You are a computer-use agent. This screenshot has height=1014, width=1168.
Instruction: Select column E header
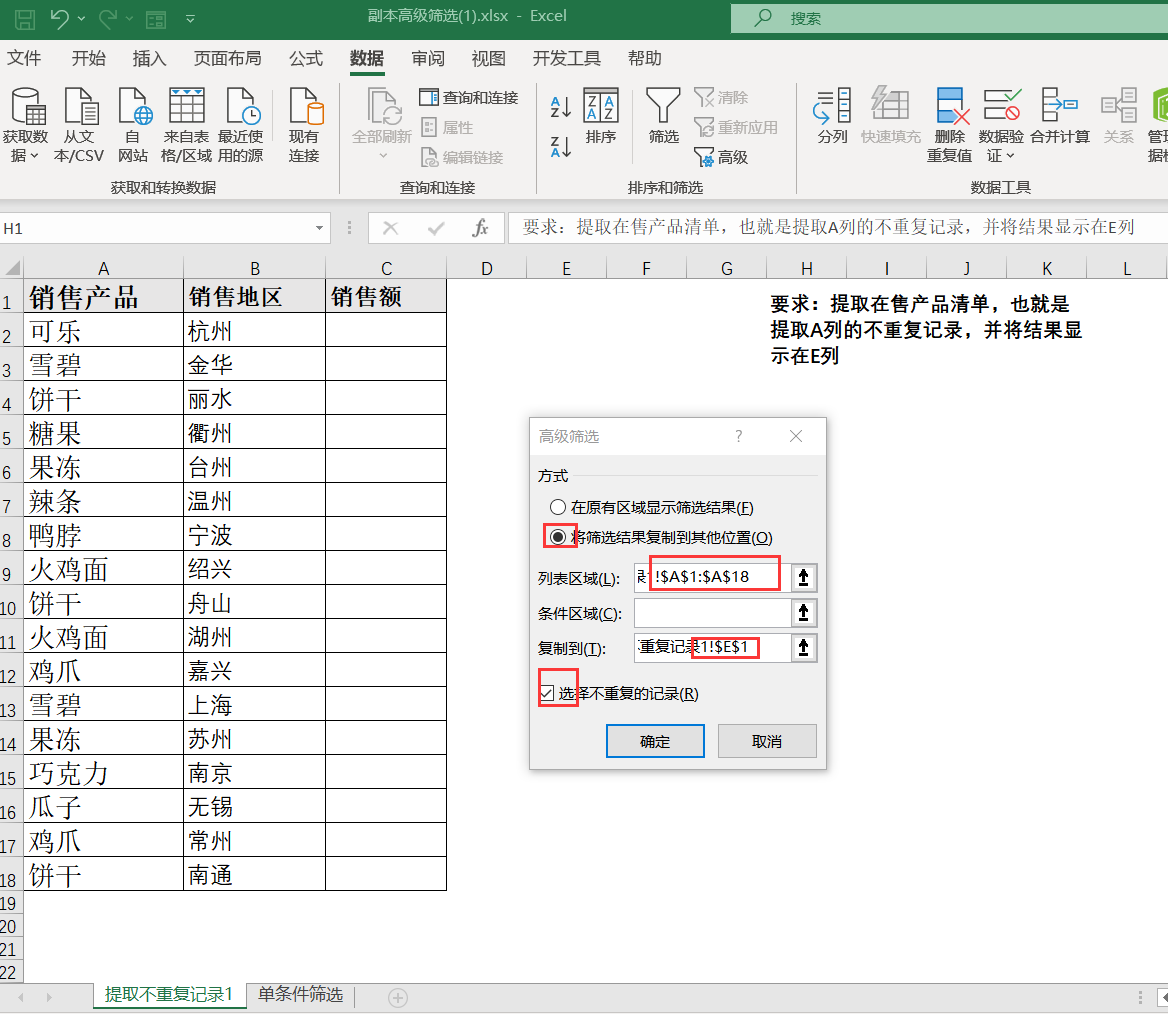click(x=566, y=268)
